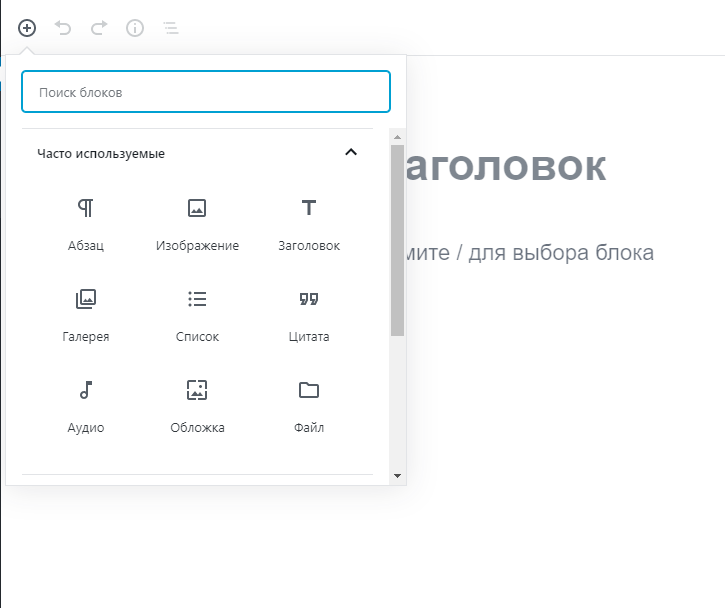Add the Галерея gallery block
This screenshot has height=608, width=725.
tap(86, 315)
